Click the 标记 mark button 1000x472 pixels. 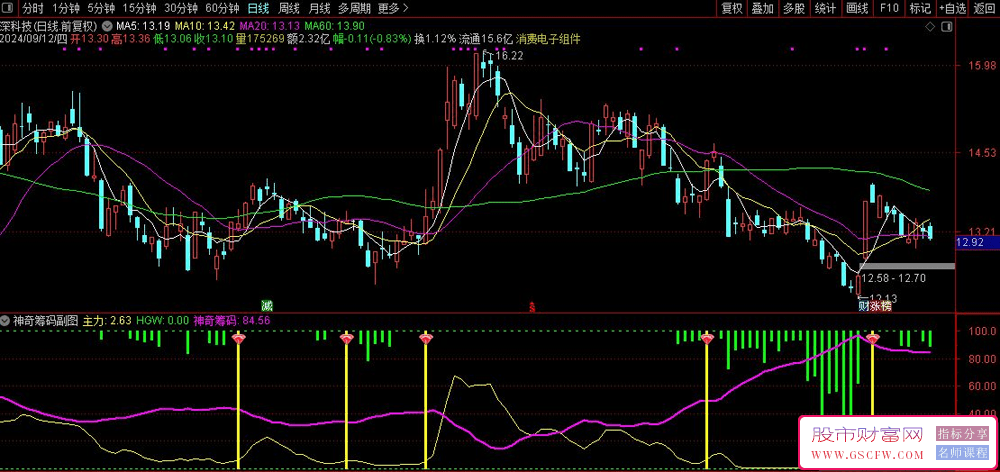coord(920,8)
